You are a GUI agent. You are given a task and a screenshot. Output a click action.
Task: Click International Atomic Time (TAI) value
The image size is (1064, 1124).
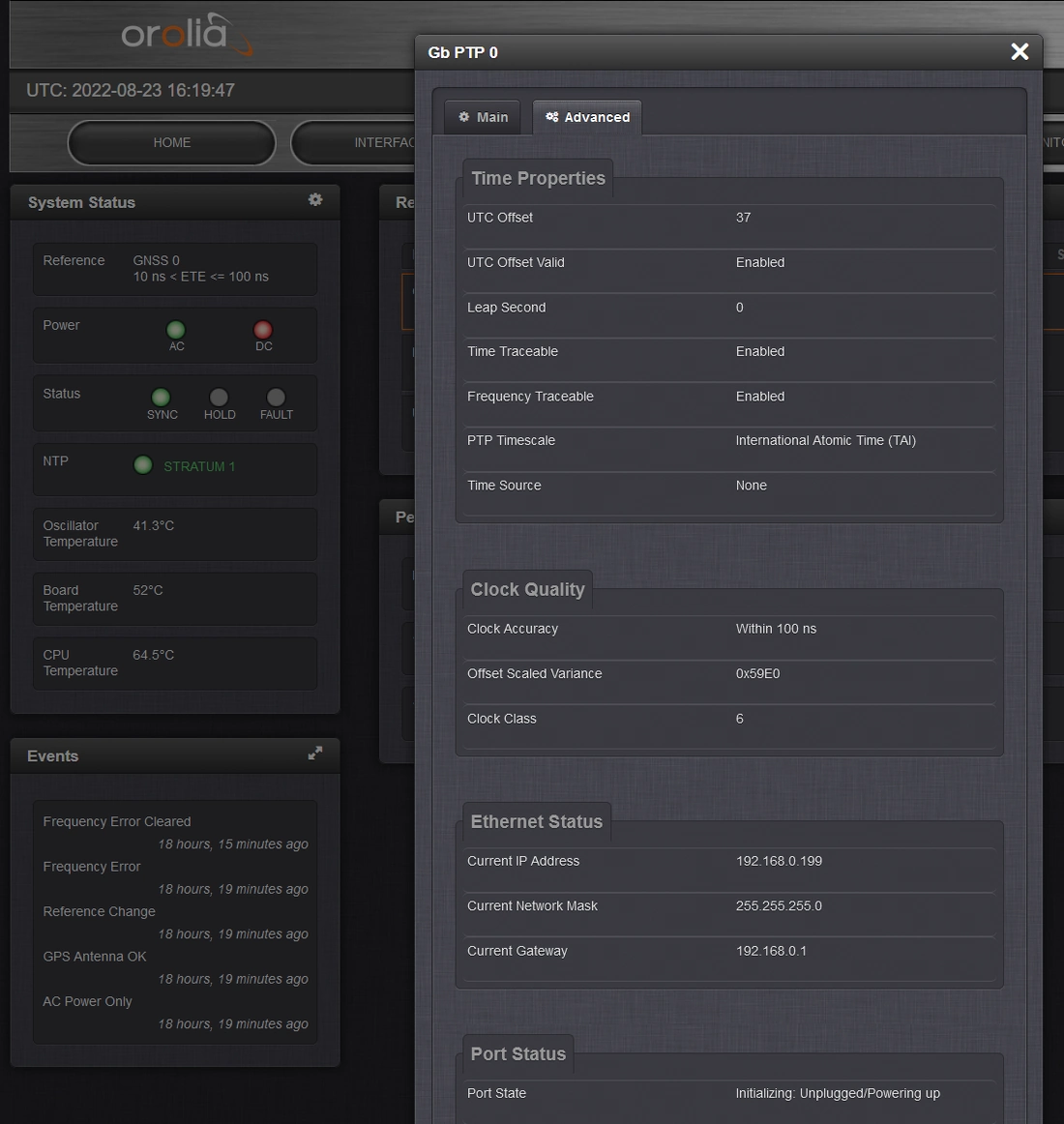click(826, 440)
